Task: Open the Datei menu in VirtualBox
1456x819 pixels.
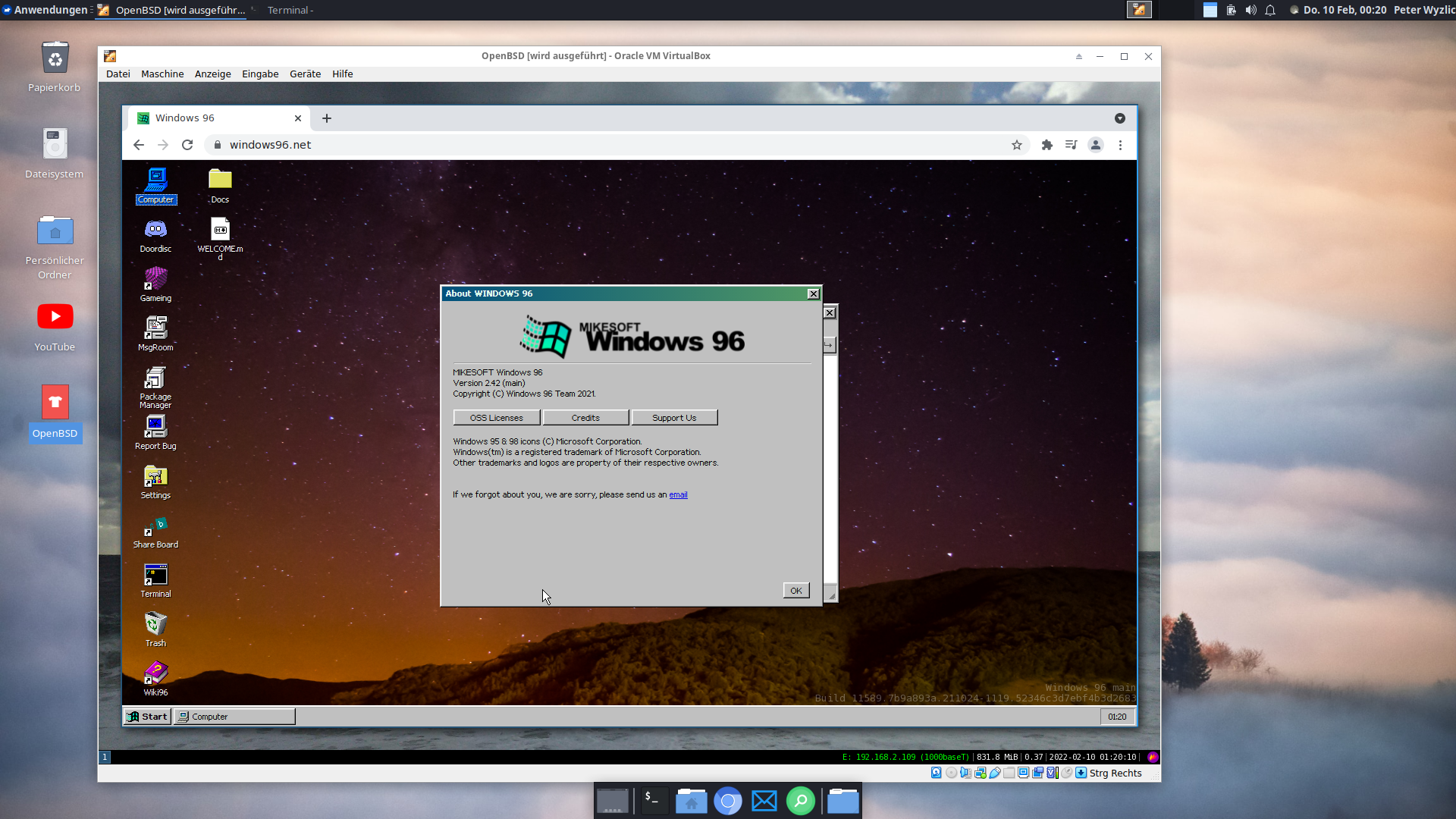Action: [118, 74]
